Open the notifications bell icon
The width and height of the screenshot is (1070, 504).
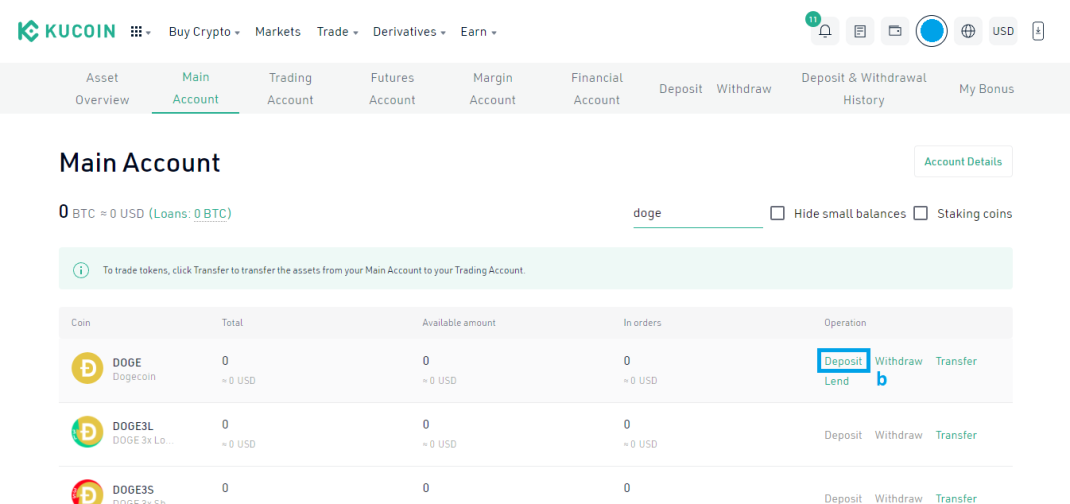(825, 31)
